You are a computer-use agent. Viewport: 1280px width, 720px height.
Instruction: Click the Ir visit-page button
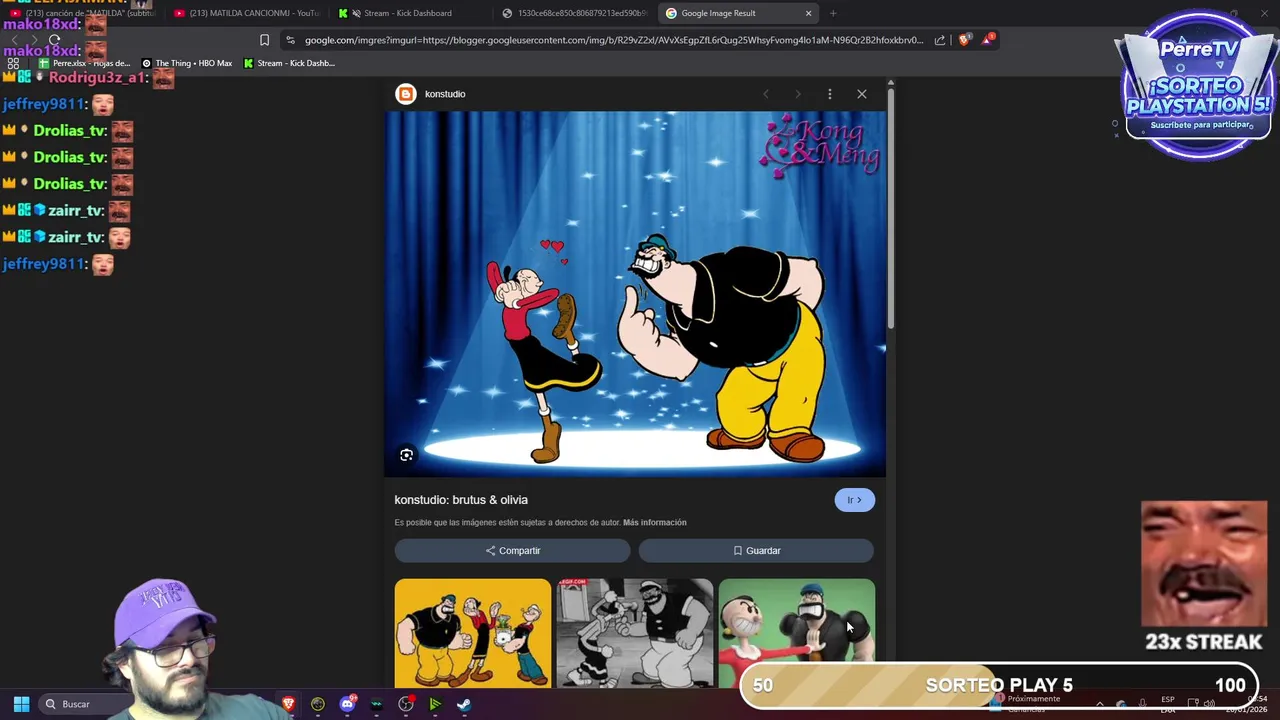click(x=854, y=500)
